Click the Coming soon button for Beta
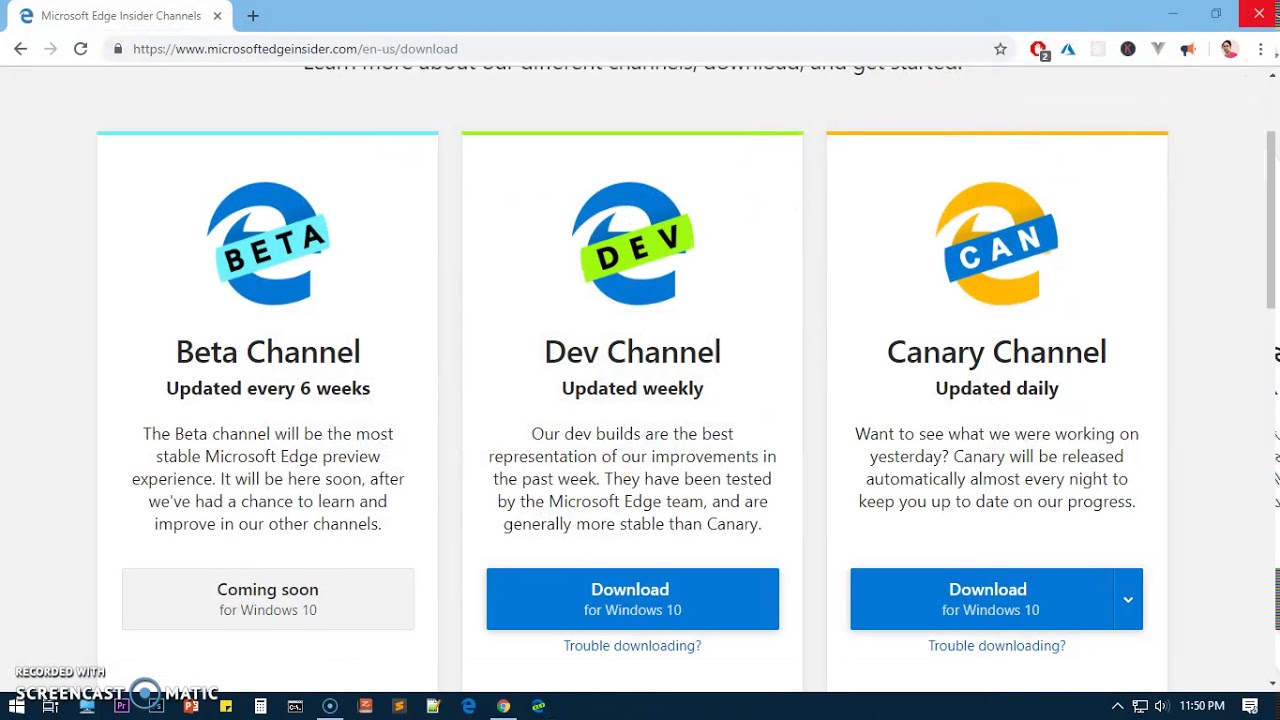This screenshot has width=1280, height=720. click(268, 599)
